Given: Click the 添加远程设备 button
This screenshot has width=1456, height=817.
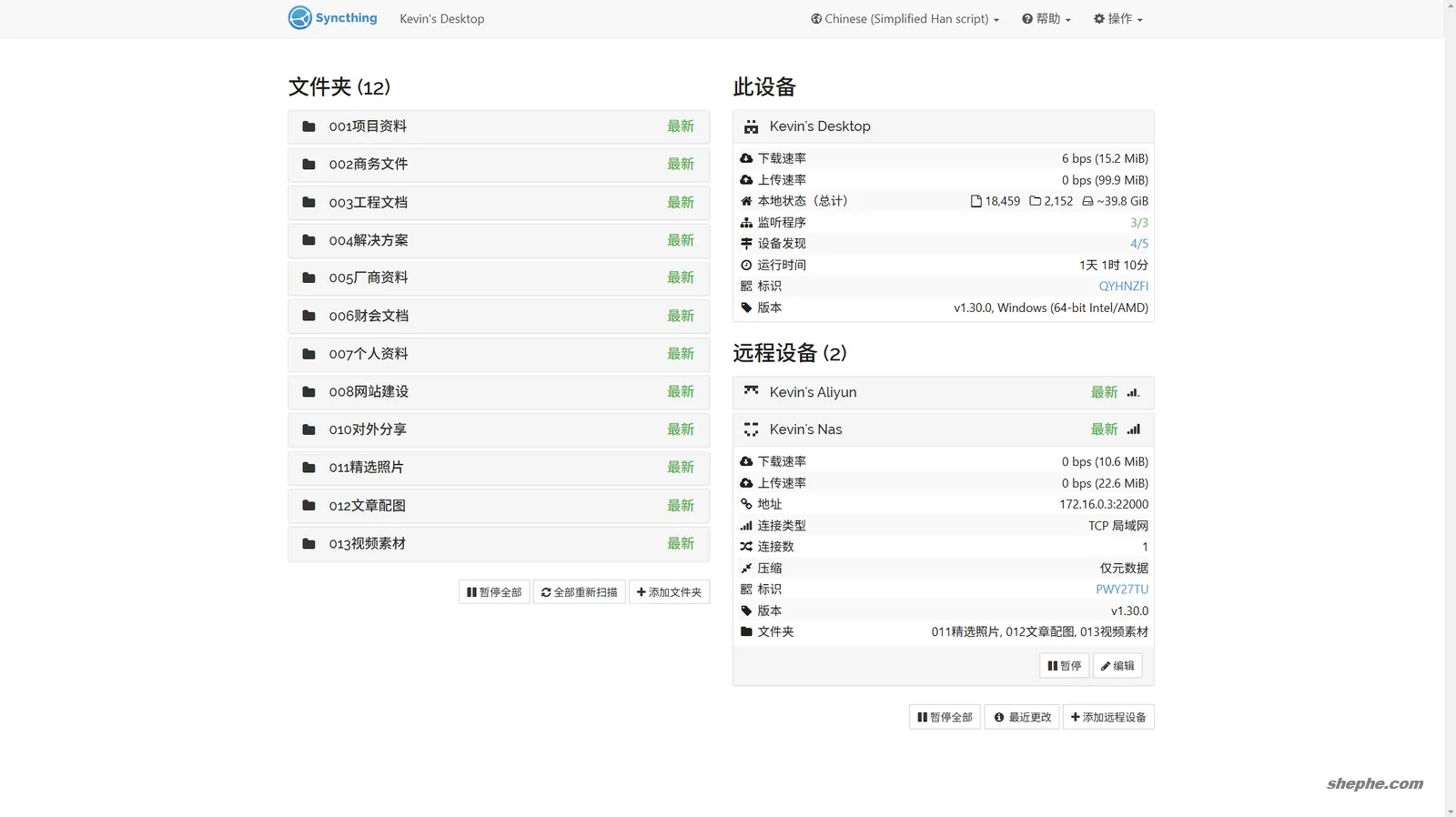Looking at the screenshot, I should click(x=1108, y=717).
